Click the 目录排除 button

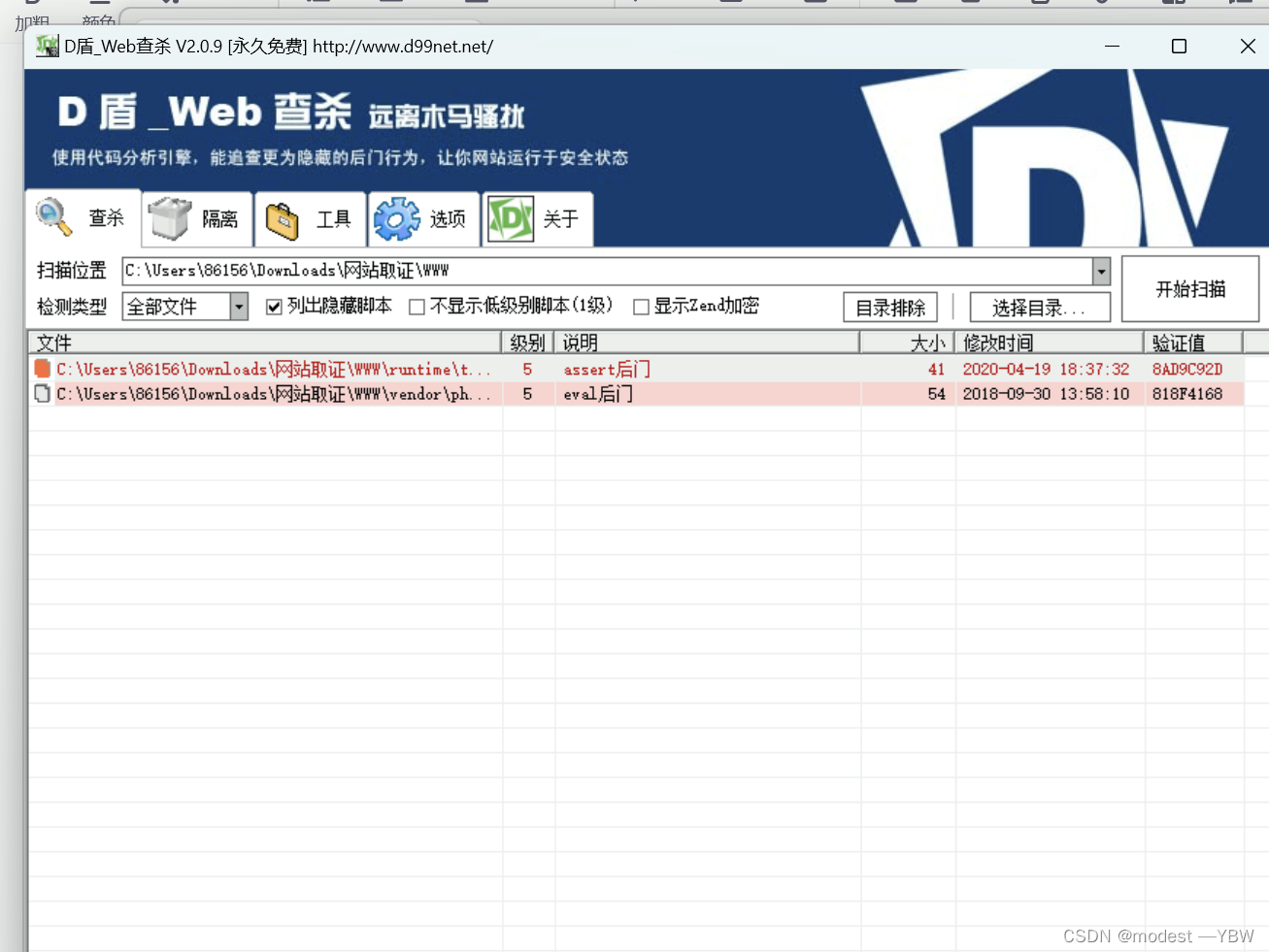point(890,308)
